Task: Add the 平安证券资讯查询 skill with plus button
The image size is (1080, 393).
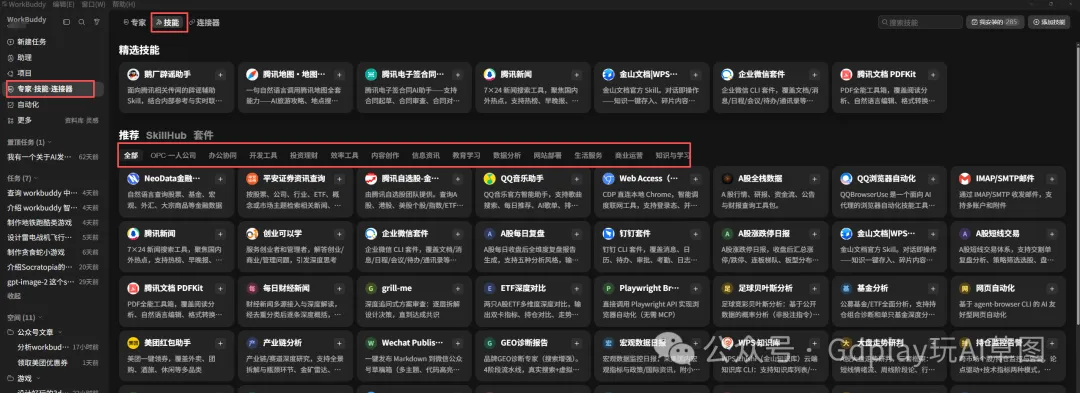Action: (x=339, y=179)
